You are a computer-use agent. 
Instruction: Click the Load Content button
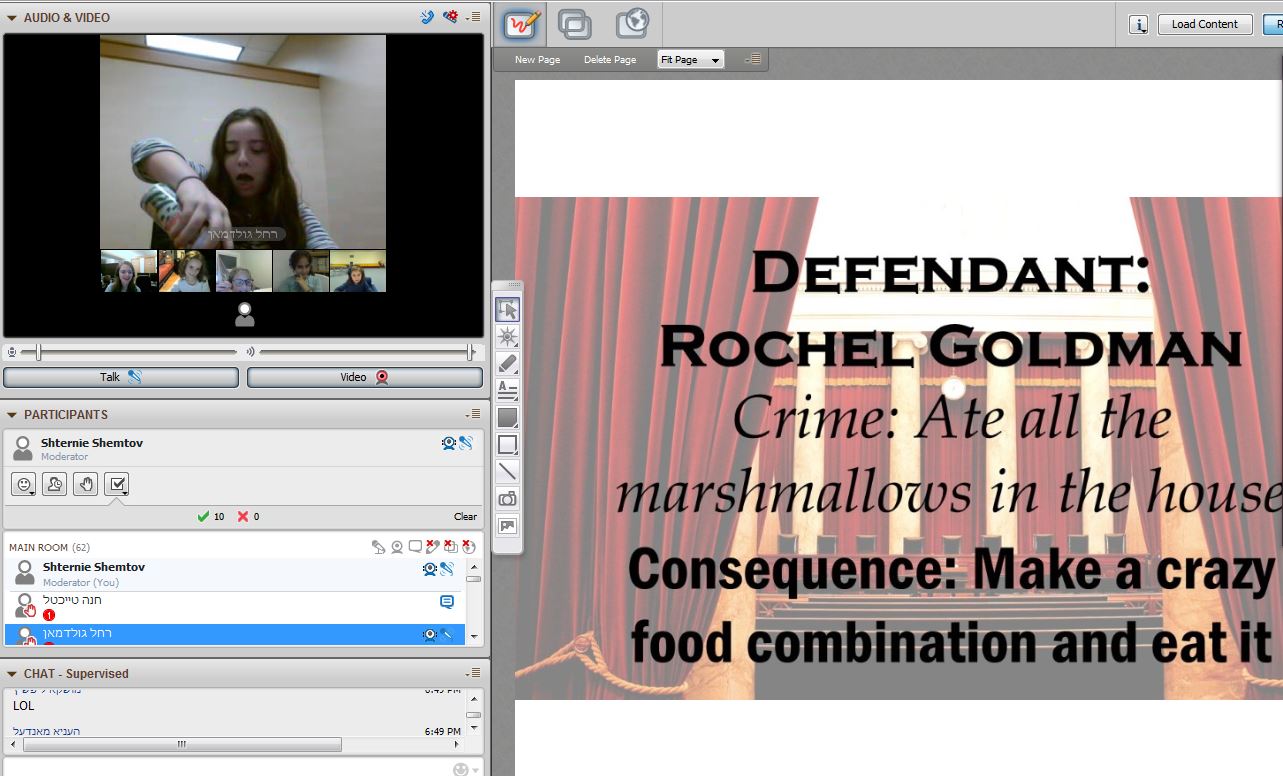point(1204,24)
